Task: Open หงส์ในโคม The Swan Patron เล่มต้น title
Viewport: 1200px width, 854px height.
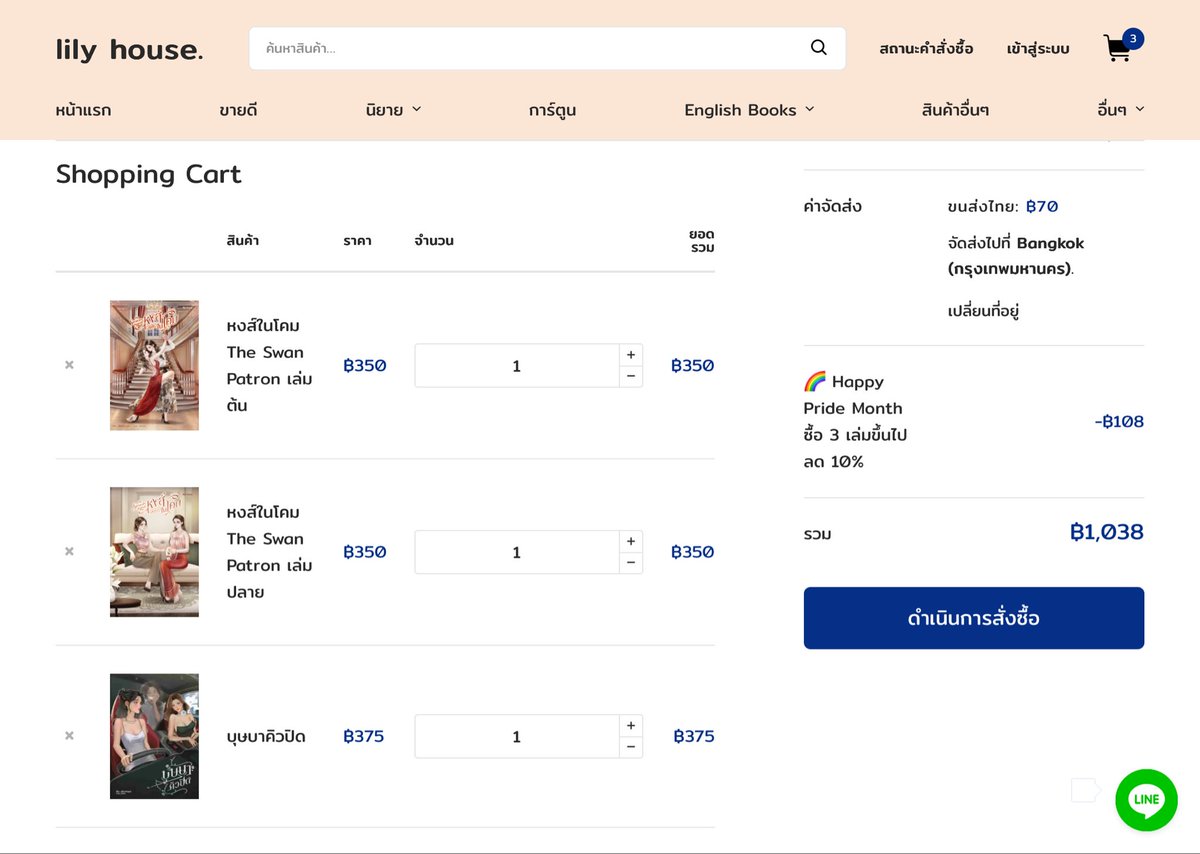Action: coord(269,365)
